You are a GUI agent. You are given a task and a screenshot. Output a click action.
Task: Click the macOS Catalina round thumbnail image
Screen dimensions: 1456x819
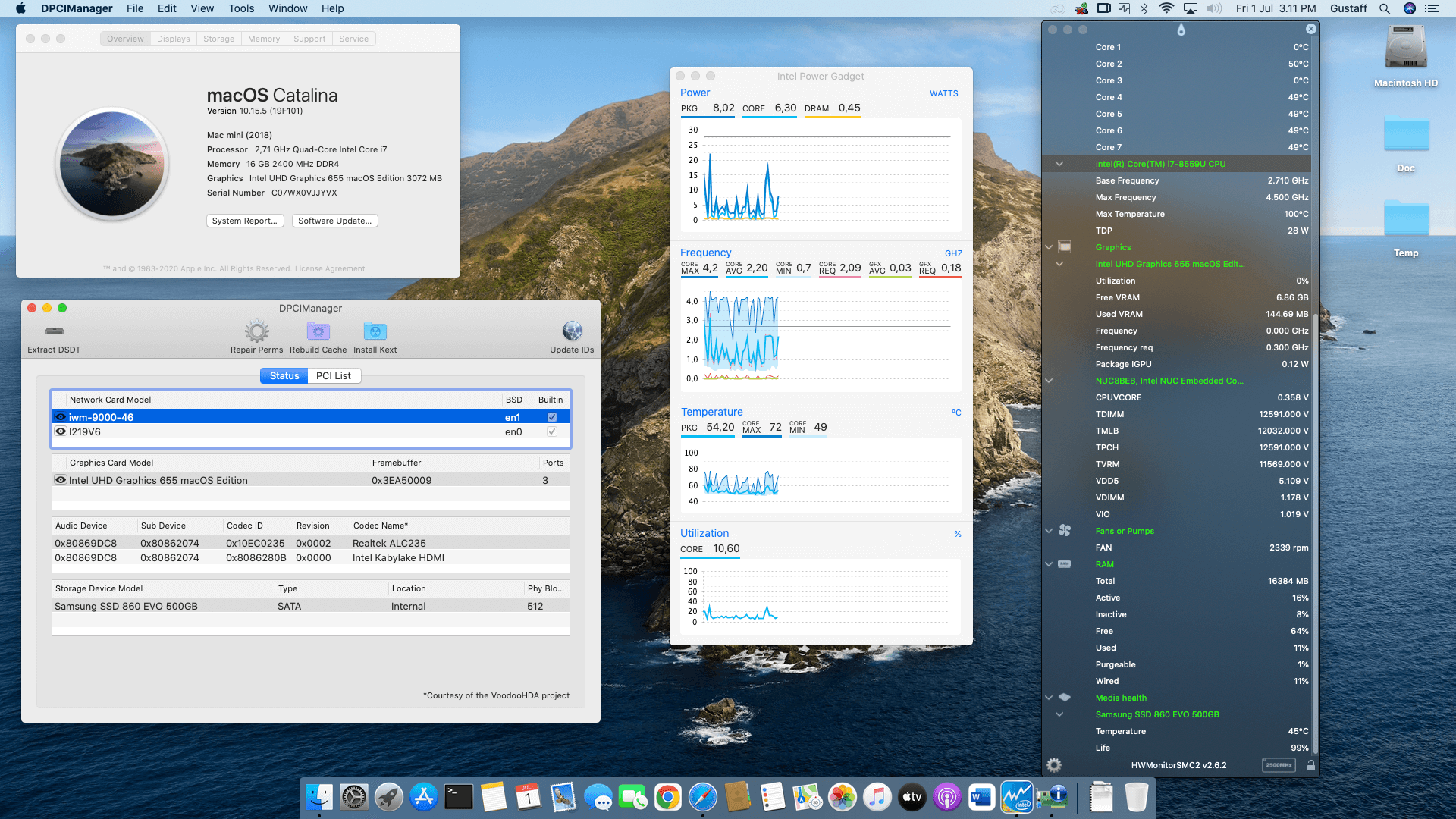point(112,164)
